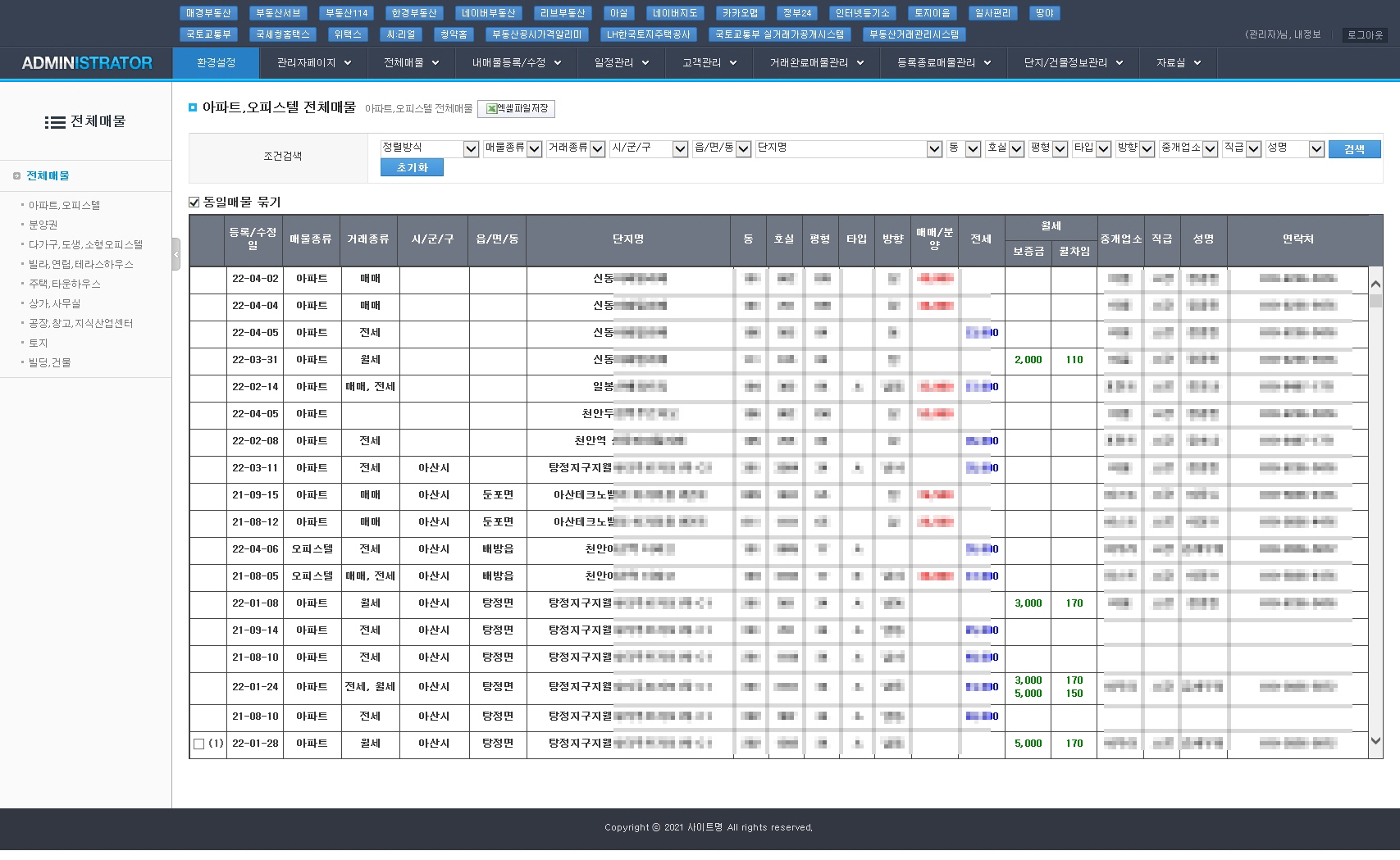Collapse the left sidebar panel handle

pyautogui.click(x=176, y=254)
